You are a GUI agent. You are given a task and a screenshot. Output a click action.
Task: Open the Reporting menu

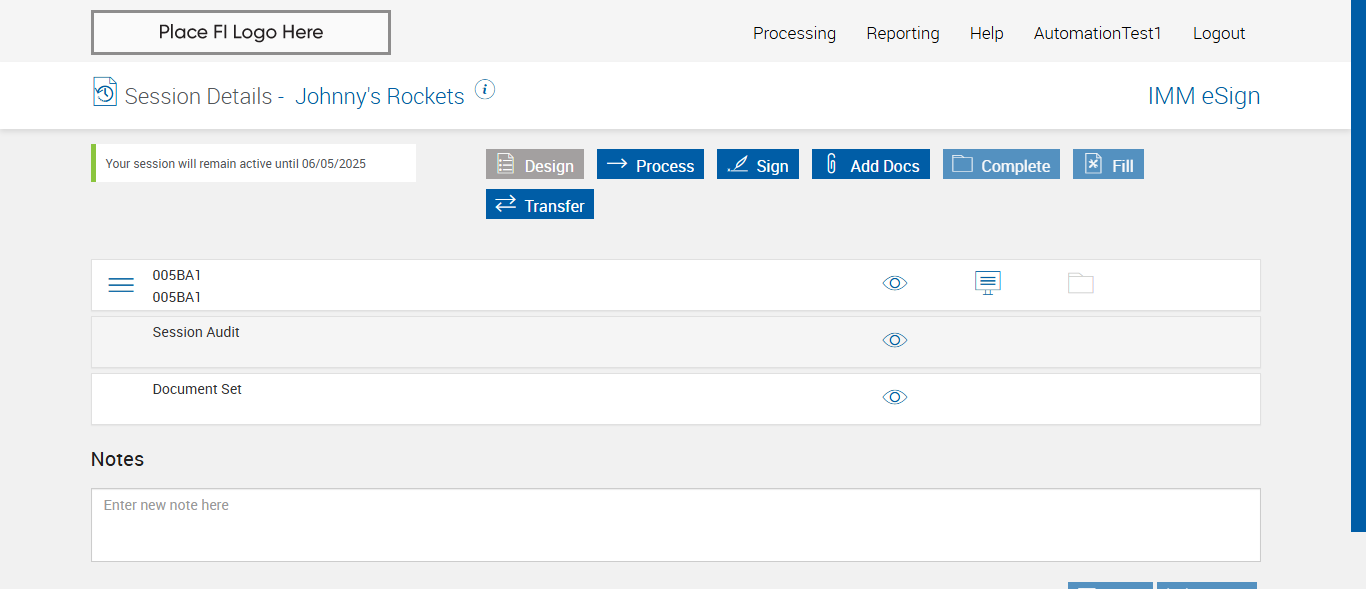pyautogui.click(x=903, y=33)
